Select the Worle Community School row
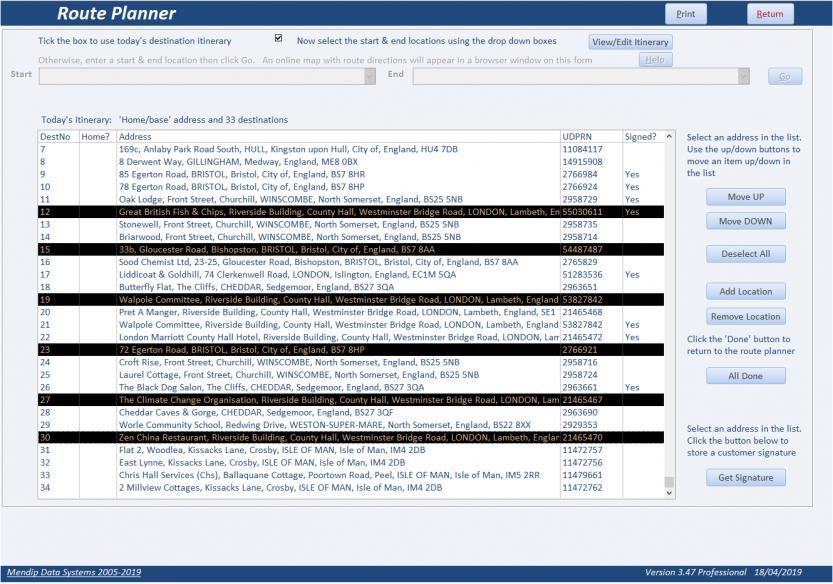This screenshot has width=833, height=584. click(351, 425)
